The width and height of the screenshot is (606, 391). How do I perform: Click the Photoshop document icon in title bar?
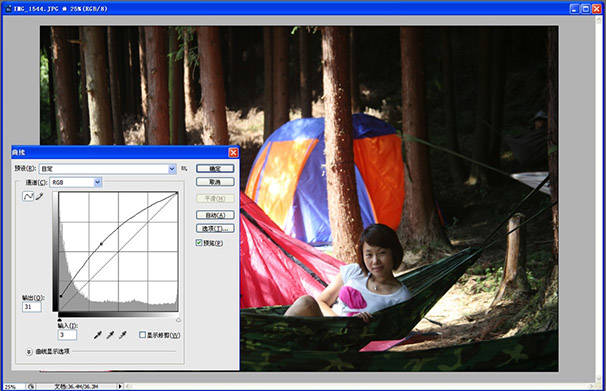coord(8,8)
